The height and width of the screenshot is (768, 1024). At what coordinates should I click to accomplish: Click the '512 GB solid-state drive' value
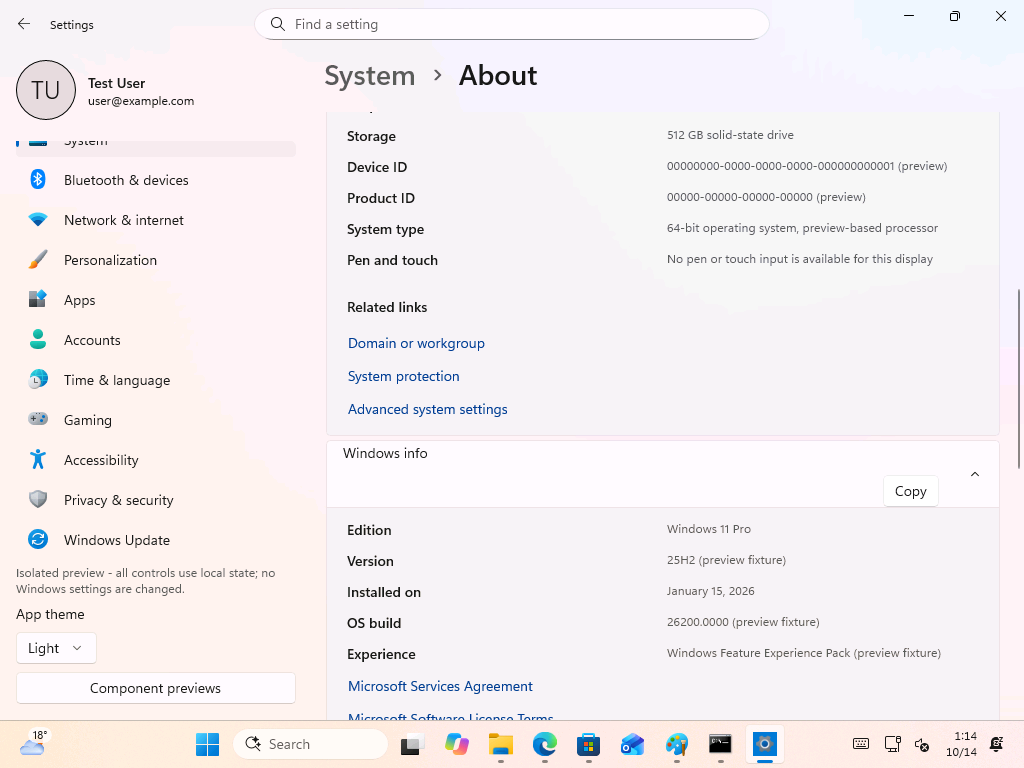click(x=730, y=135)
